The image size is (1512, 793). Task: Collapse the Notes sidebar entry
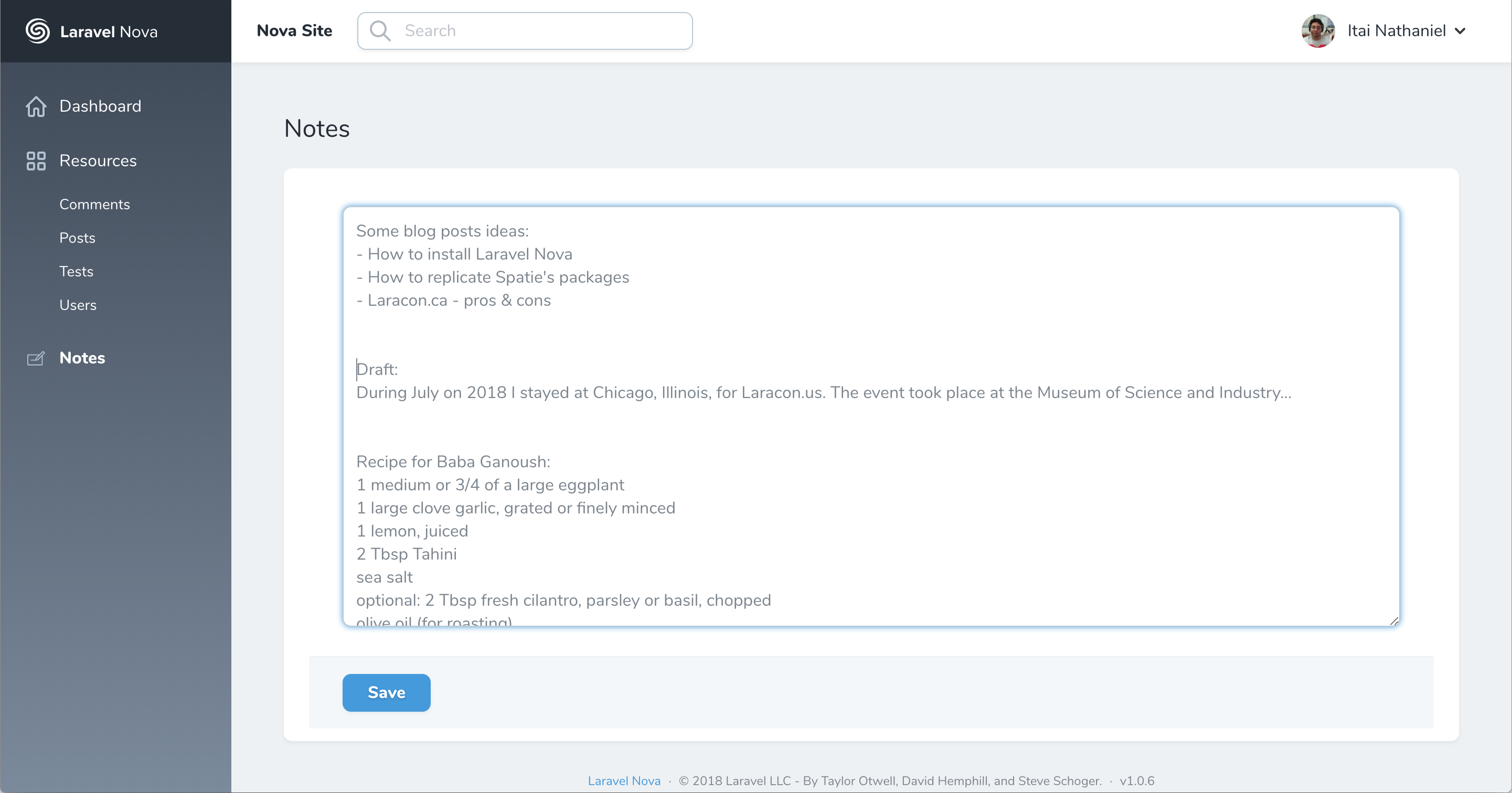point(82,358)
